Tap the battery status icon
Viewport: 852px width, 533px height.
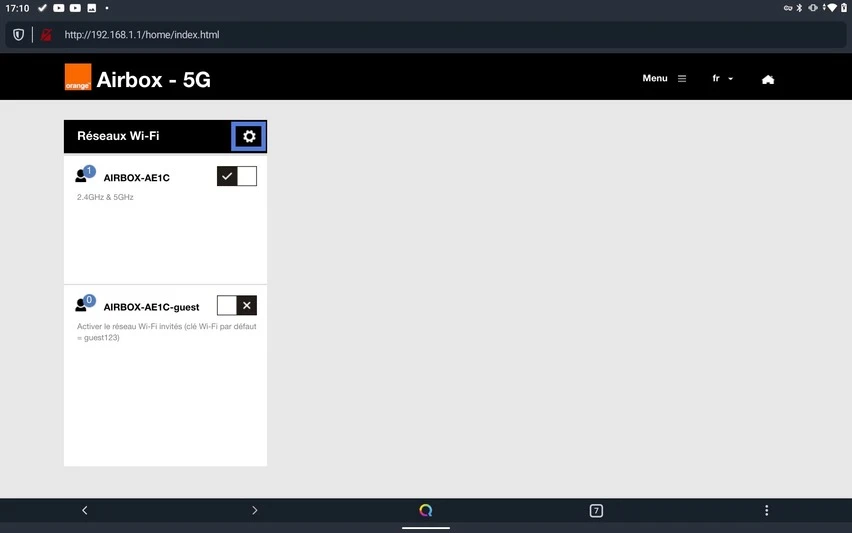(844, 8)
